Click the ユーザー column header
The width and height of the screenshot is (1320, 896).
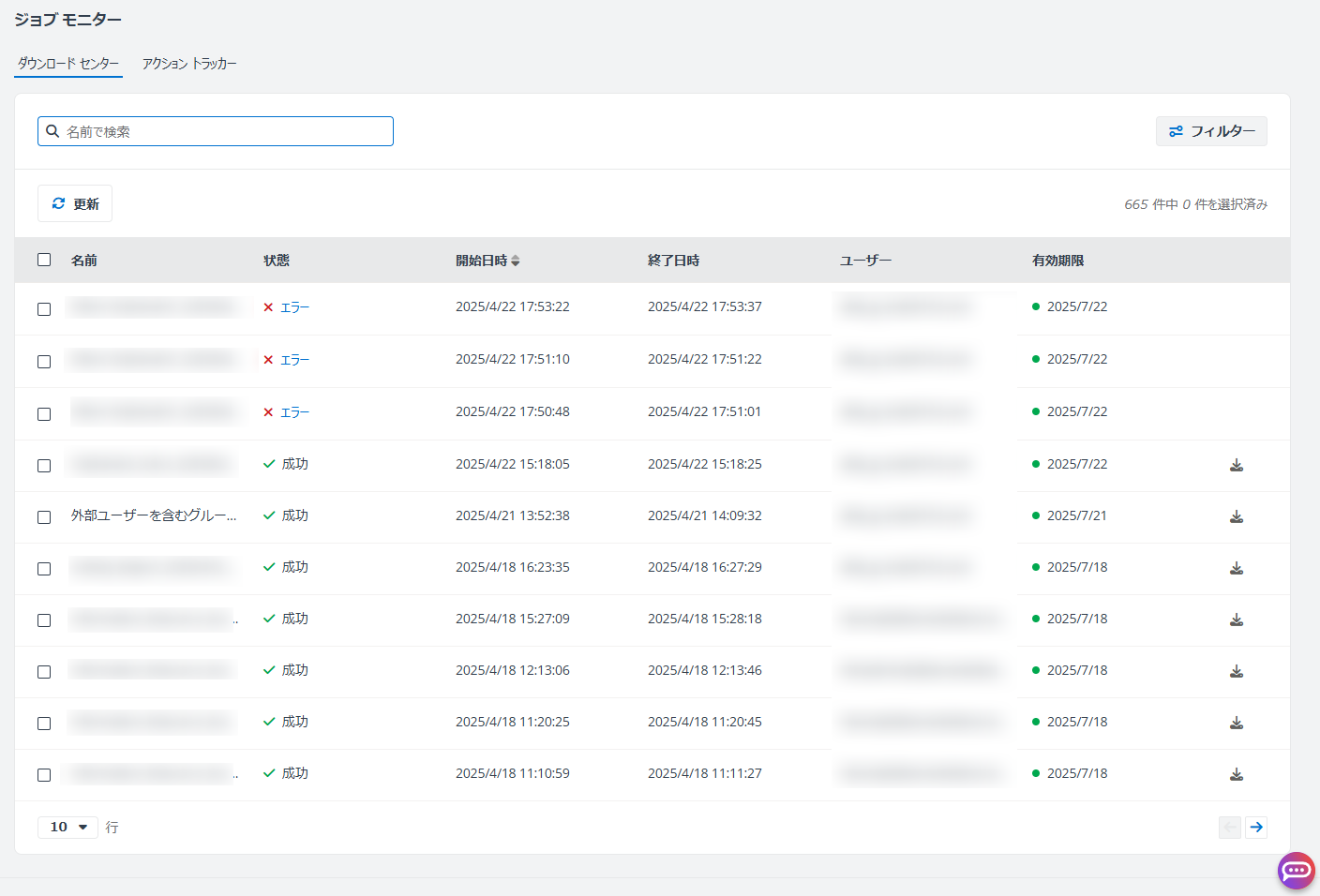pos(865,261)
